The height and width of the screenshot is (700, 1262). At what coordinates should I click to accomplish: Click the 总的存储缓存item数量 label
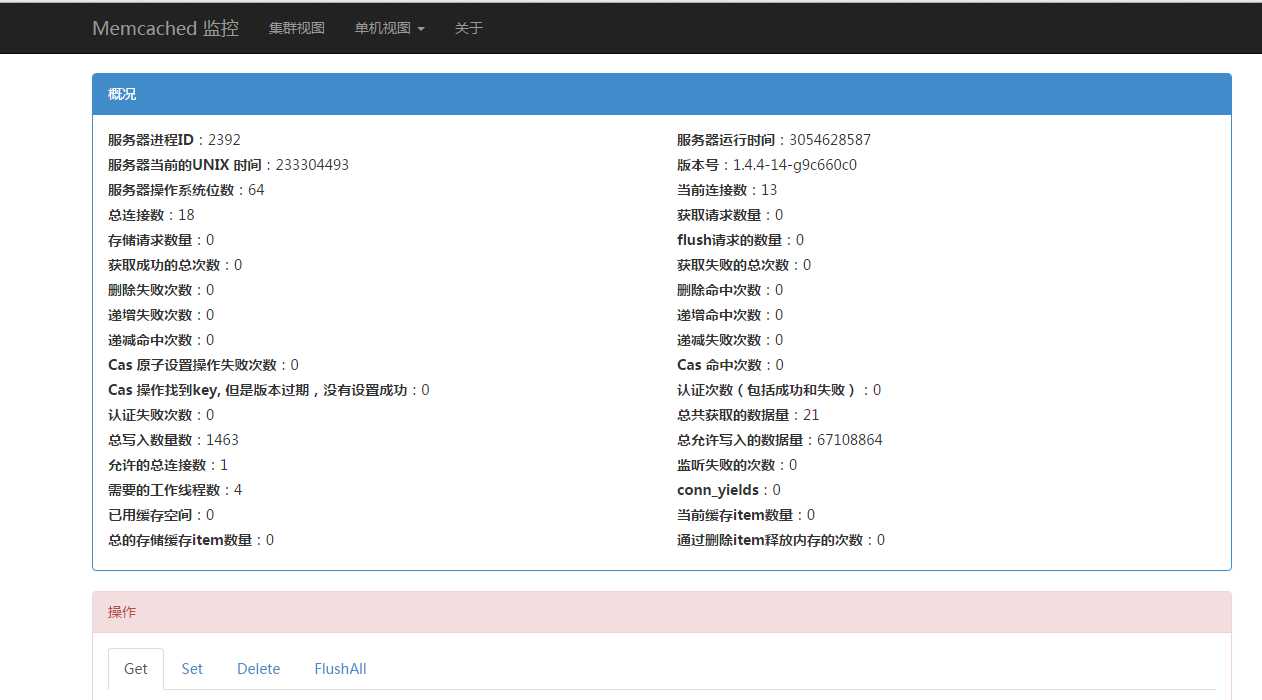pyautogui.click(x=180, y=540)
